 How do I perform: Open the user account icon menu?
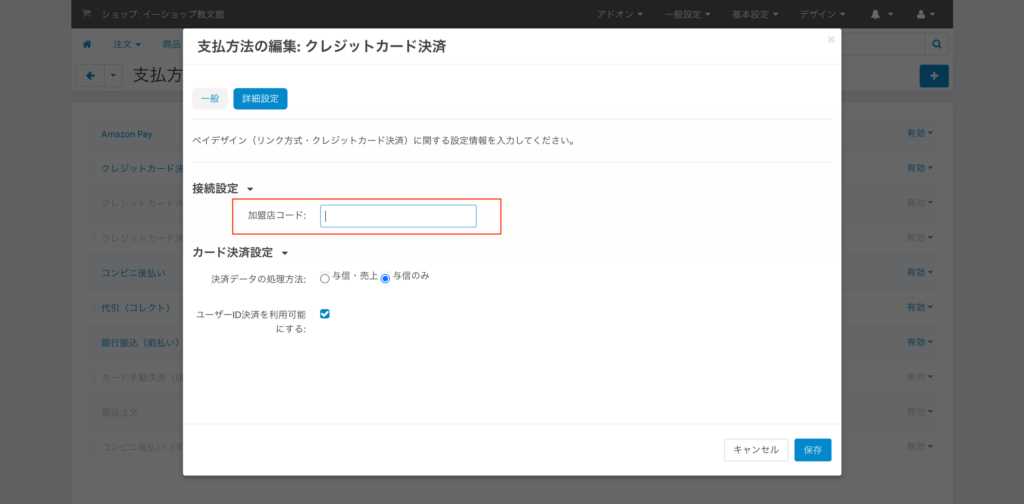[x=924, y=14]
